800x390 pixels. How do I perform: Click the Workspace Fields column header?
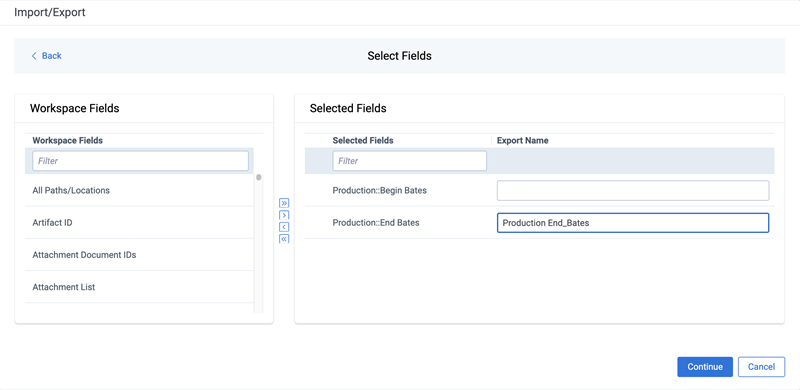(67, 140)
